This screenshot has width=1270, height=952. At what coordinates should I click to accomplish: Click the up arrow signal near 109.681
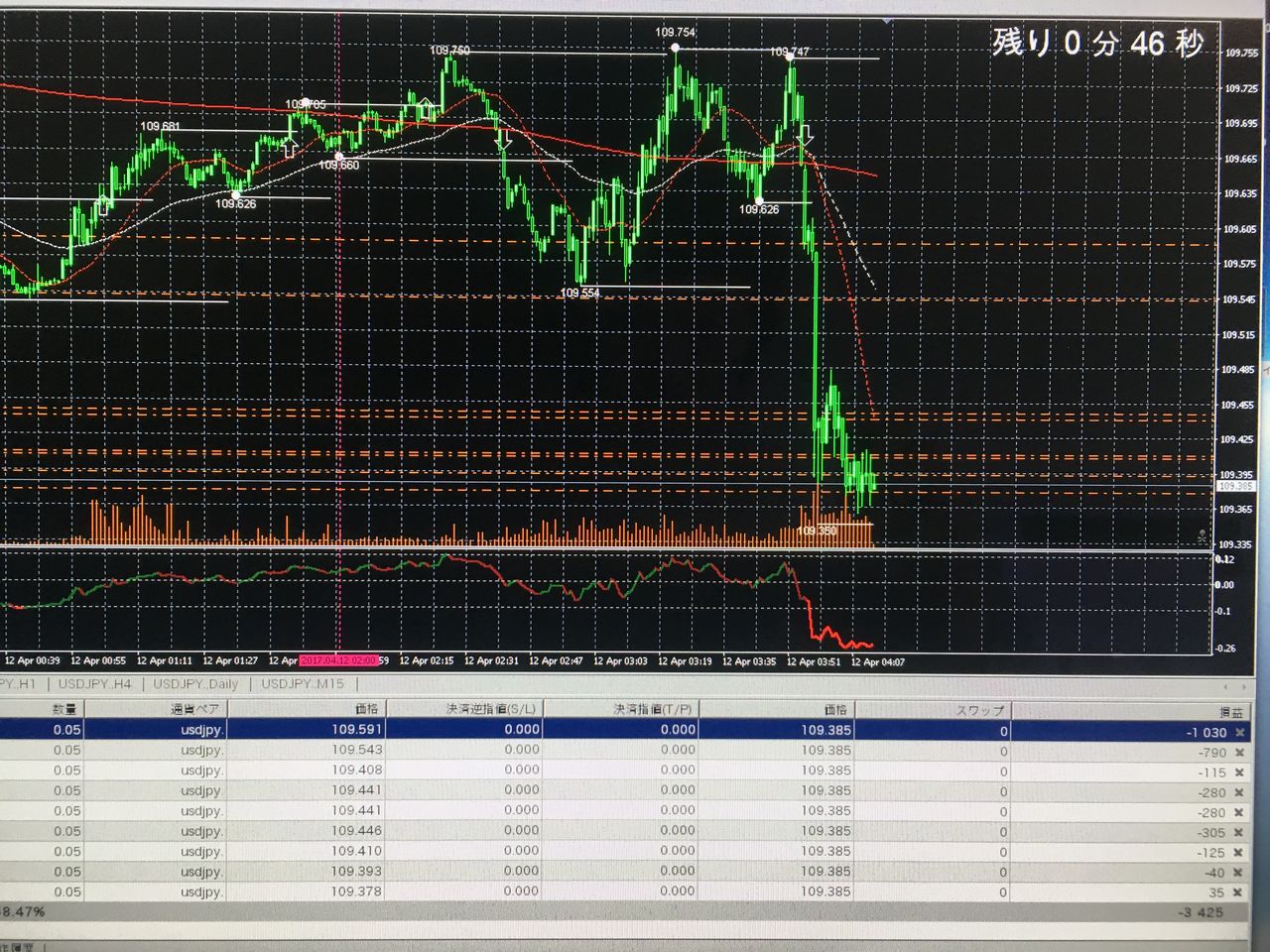[104, 205]
